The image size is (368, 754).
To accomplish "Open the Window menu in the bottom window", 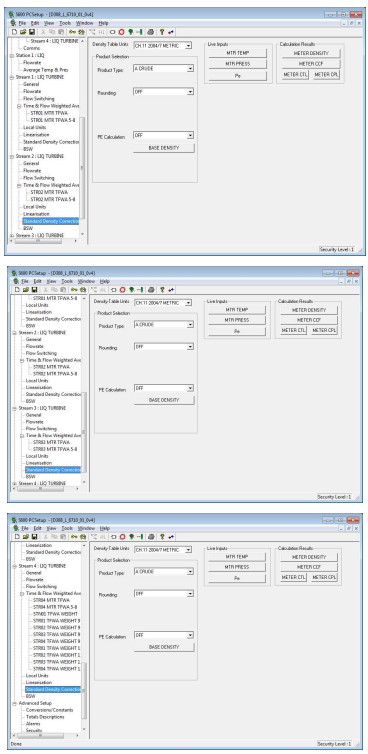I will coord(87,528).
